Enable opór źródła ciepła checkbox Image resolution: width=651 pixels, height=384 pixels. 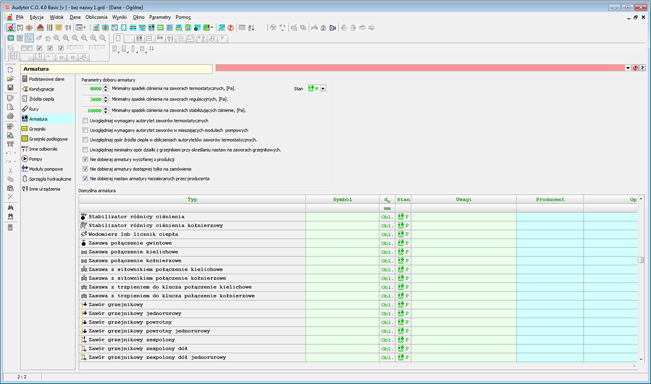click(85, 140)
